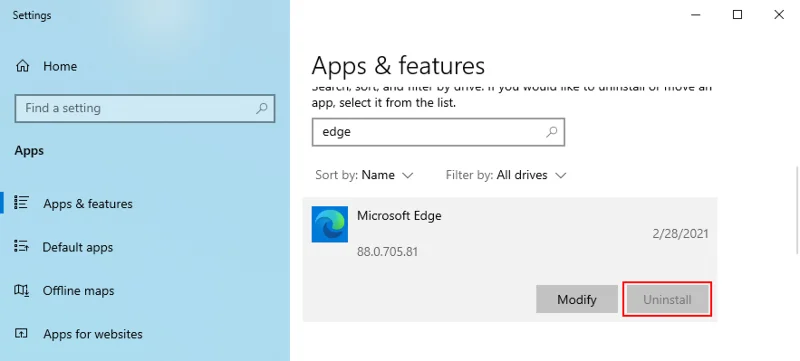
Task: Close the Settings window
Action: pyautogui.click(x=779, y=15)
